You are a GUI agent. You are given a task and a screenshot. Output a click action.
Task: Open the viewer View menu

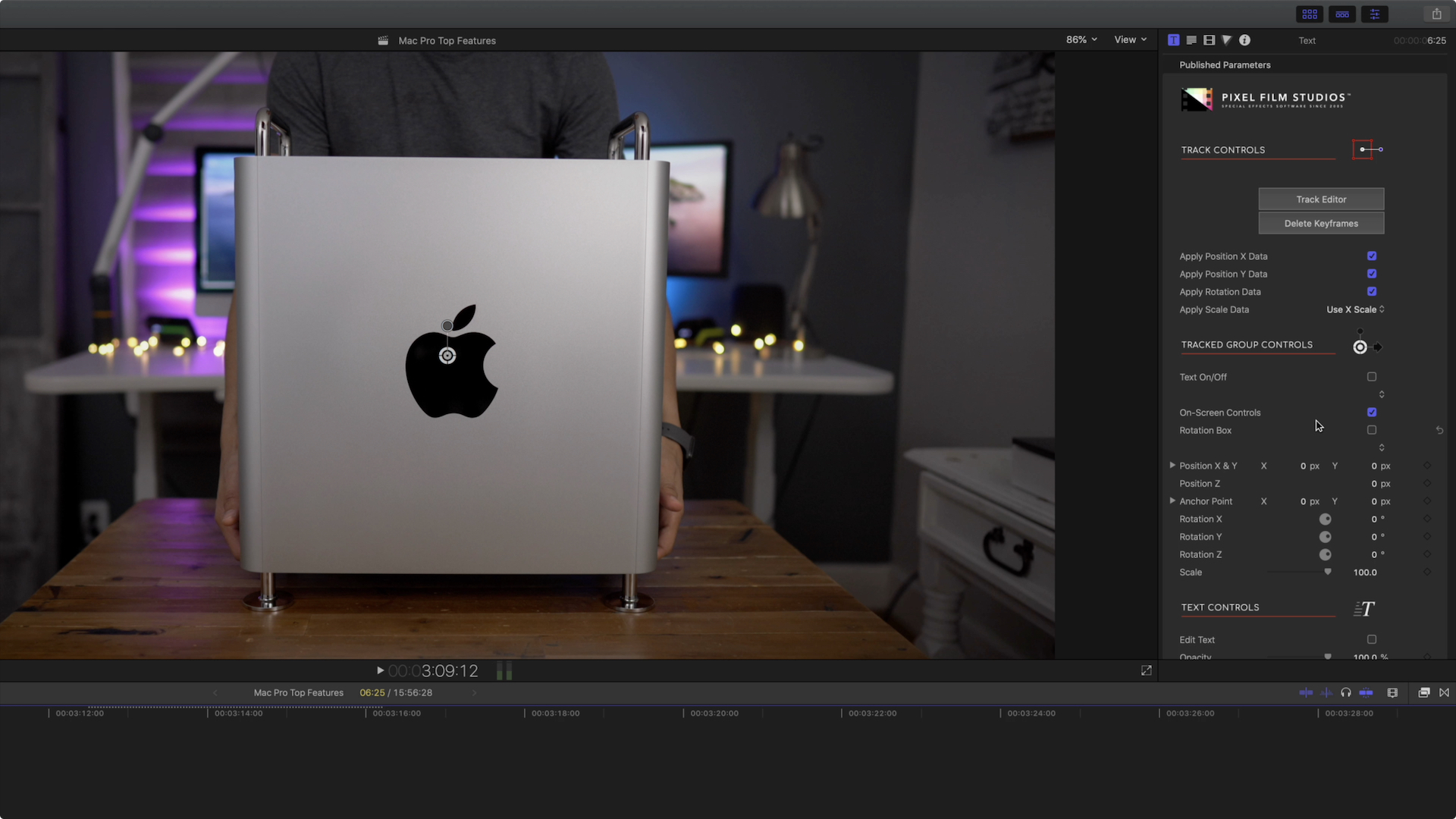(x=1130, y=40)
